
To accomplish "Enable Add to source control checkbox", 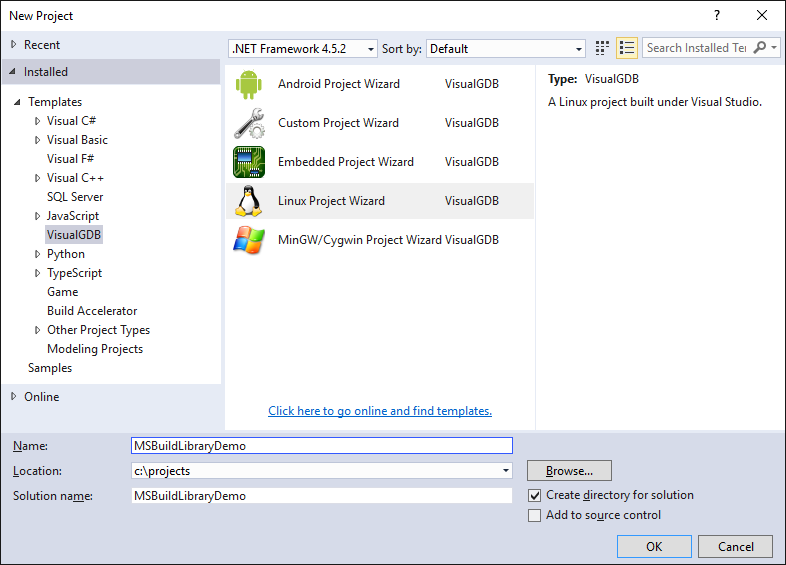I will click(x=534, y=515).
